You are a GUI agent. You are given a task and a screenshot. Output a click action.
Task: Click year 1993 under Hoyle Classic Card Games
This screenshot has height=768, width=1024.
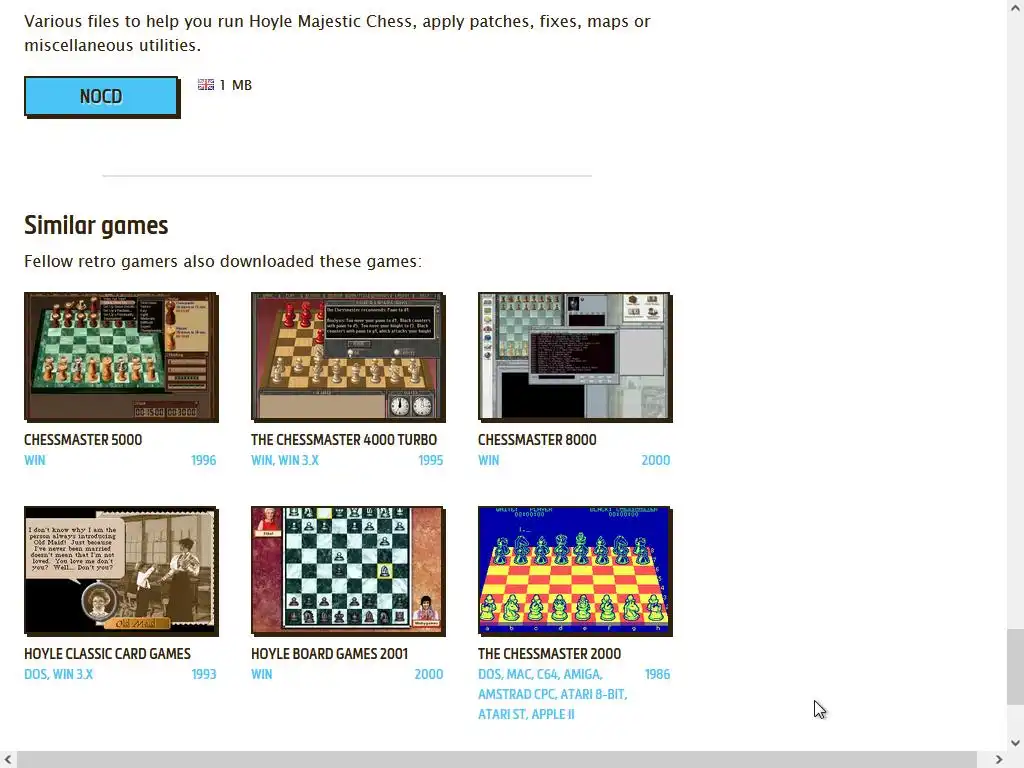point(204,674)
